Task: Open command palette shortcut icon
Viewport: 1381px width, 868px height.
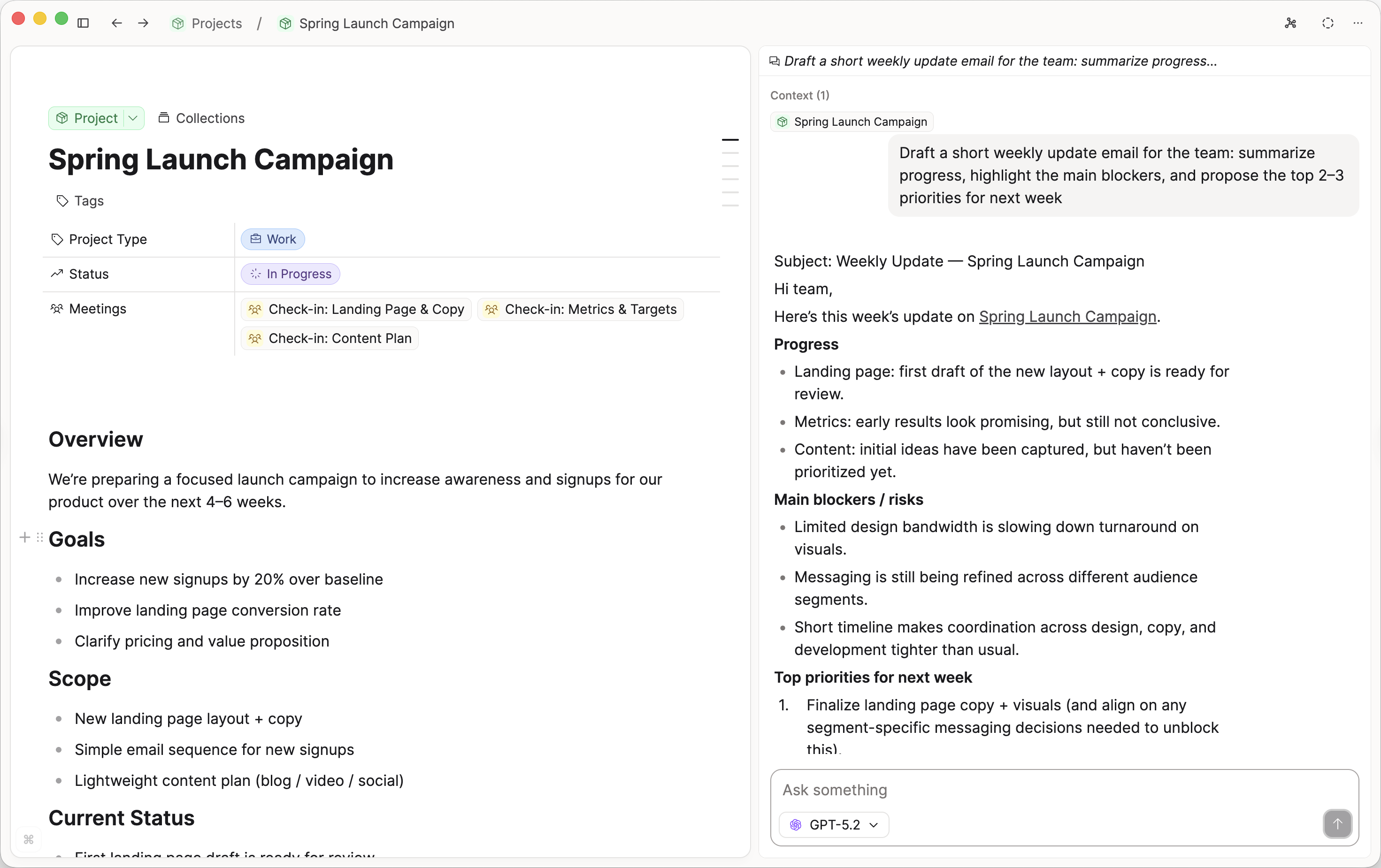Action: [x=29, y=839]
